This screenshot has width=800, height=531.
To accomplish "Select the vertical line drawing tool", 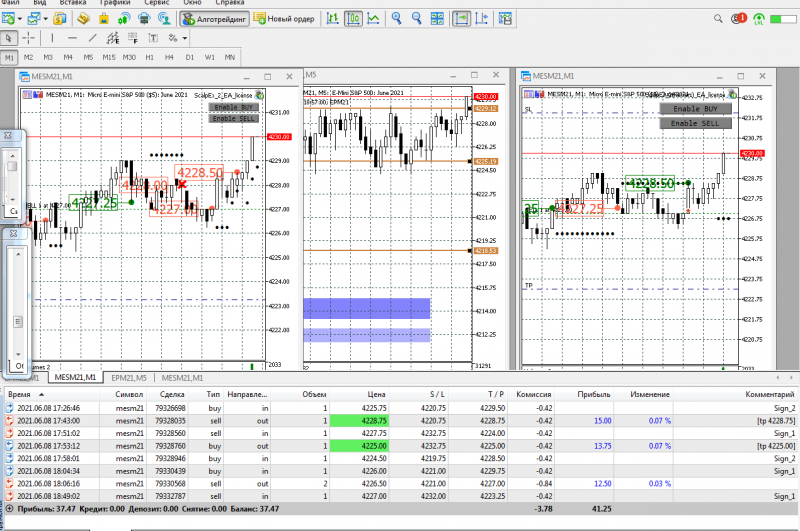I will tap(52, 38).
